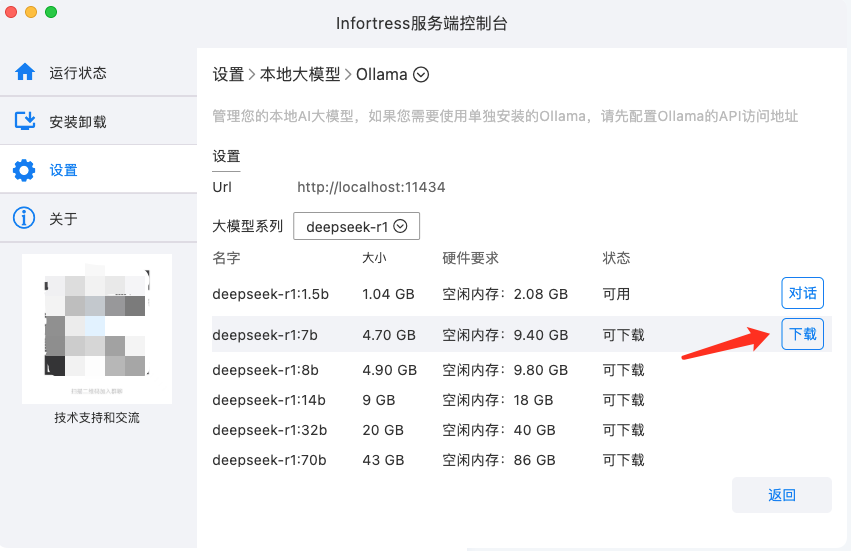Image resolution: width=851 pixels, height=551 pixels.
Task: Select the deepseek-r1:7b model name
Action: [265, 335]
